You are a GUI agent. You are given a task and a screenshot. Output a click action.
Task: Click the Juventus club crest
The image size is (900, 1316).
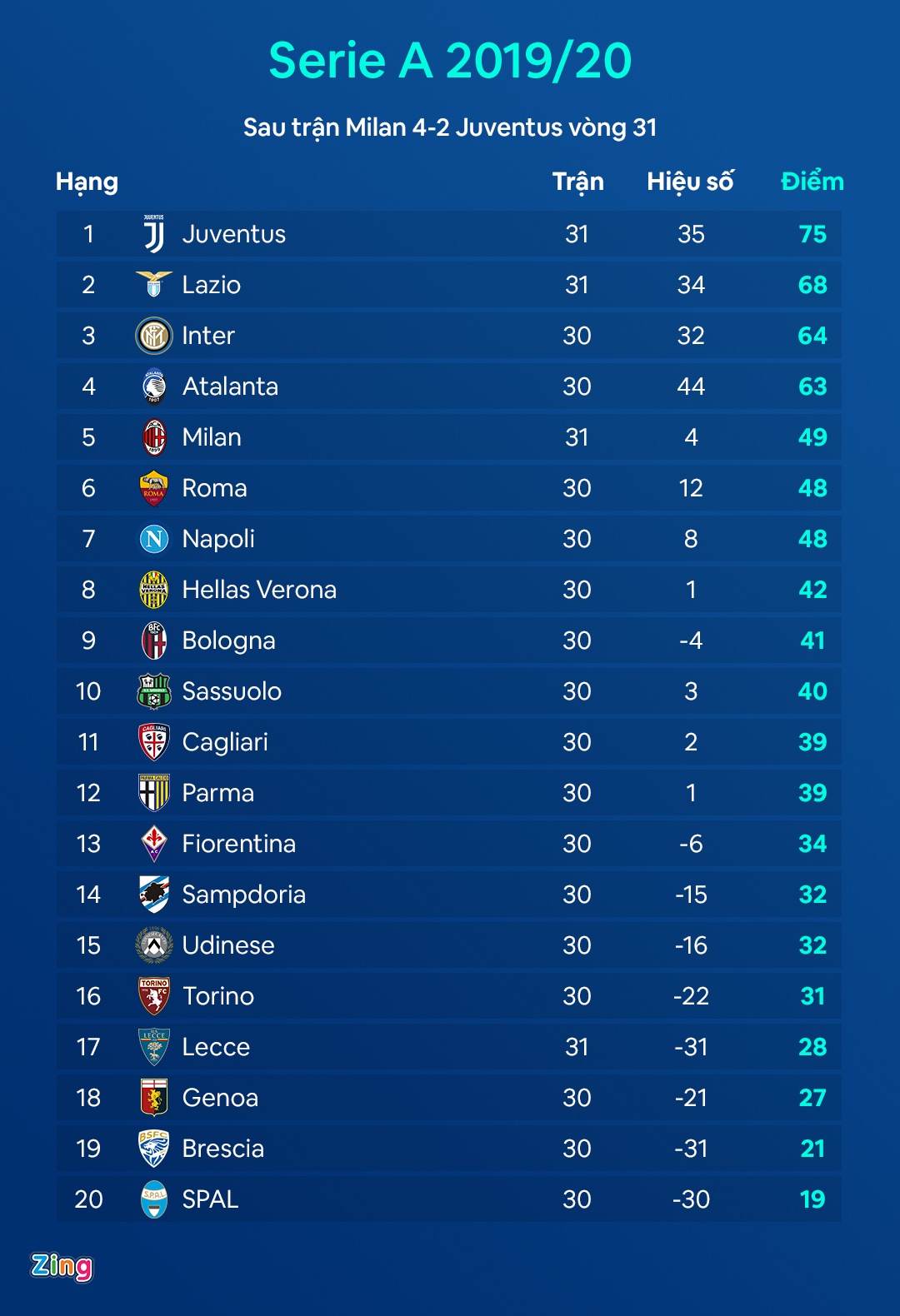pyautogui.click(x=154, y=234)
